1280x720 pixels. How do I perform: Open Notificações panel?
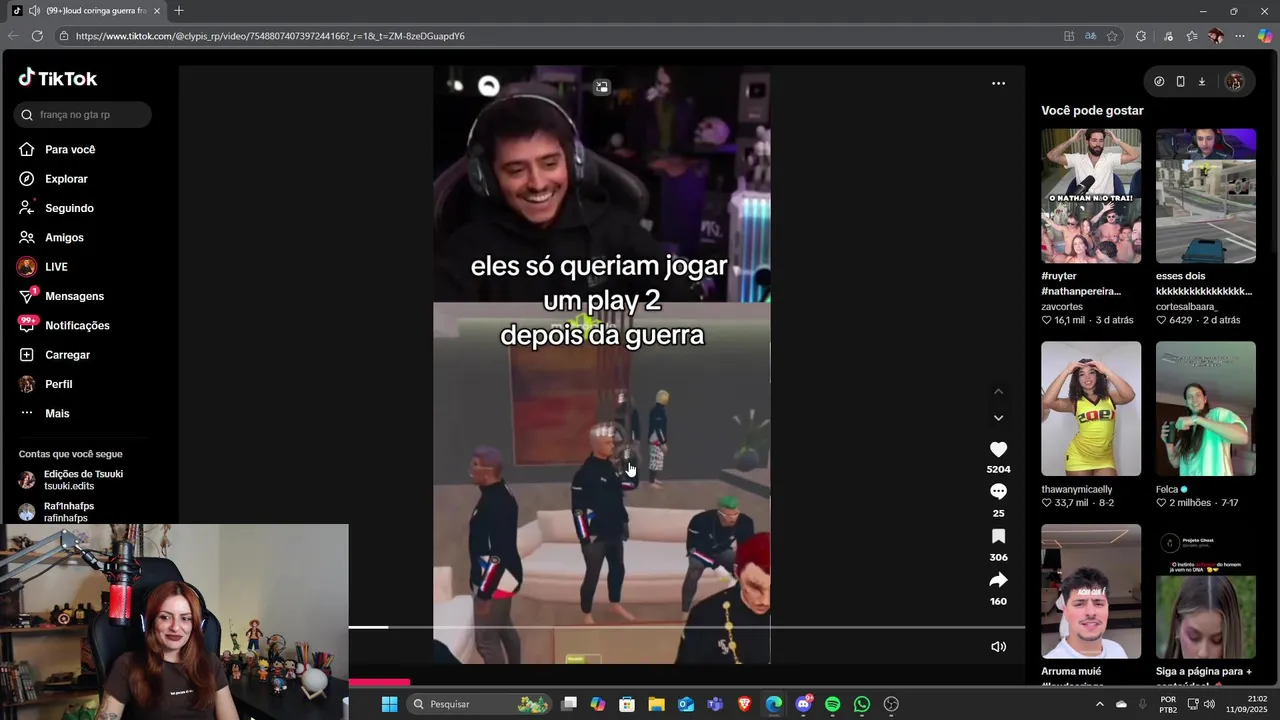[x=64, y=325]
